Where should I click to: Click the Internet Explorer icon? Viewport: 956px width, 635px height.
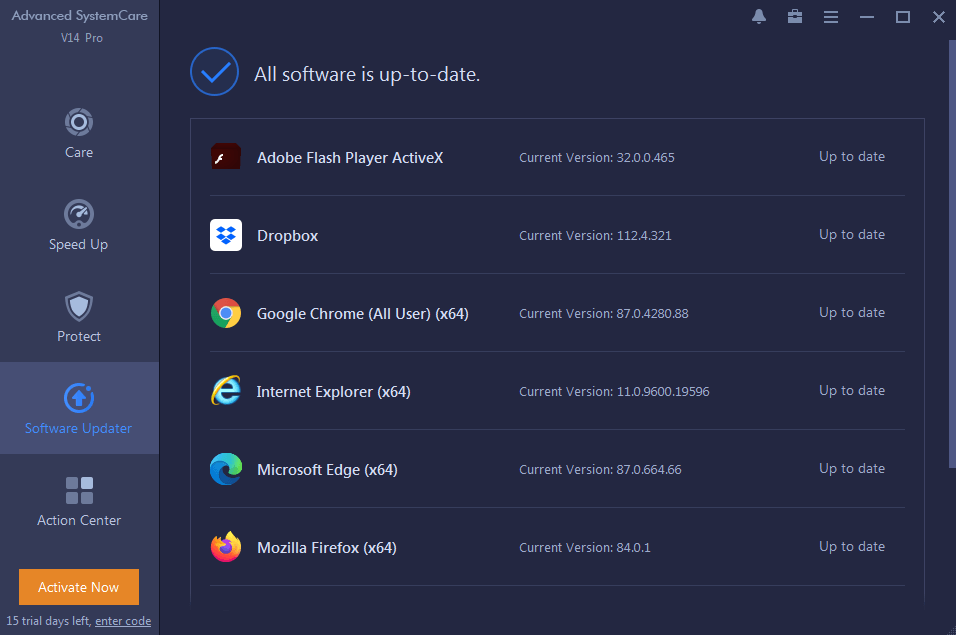click(226, 391)
